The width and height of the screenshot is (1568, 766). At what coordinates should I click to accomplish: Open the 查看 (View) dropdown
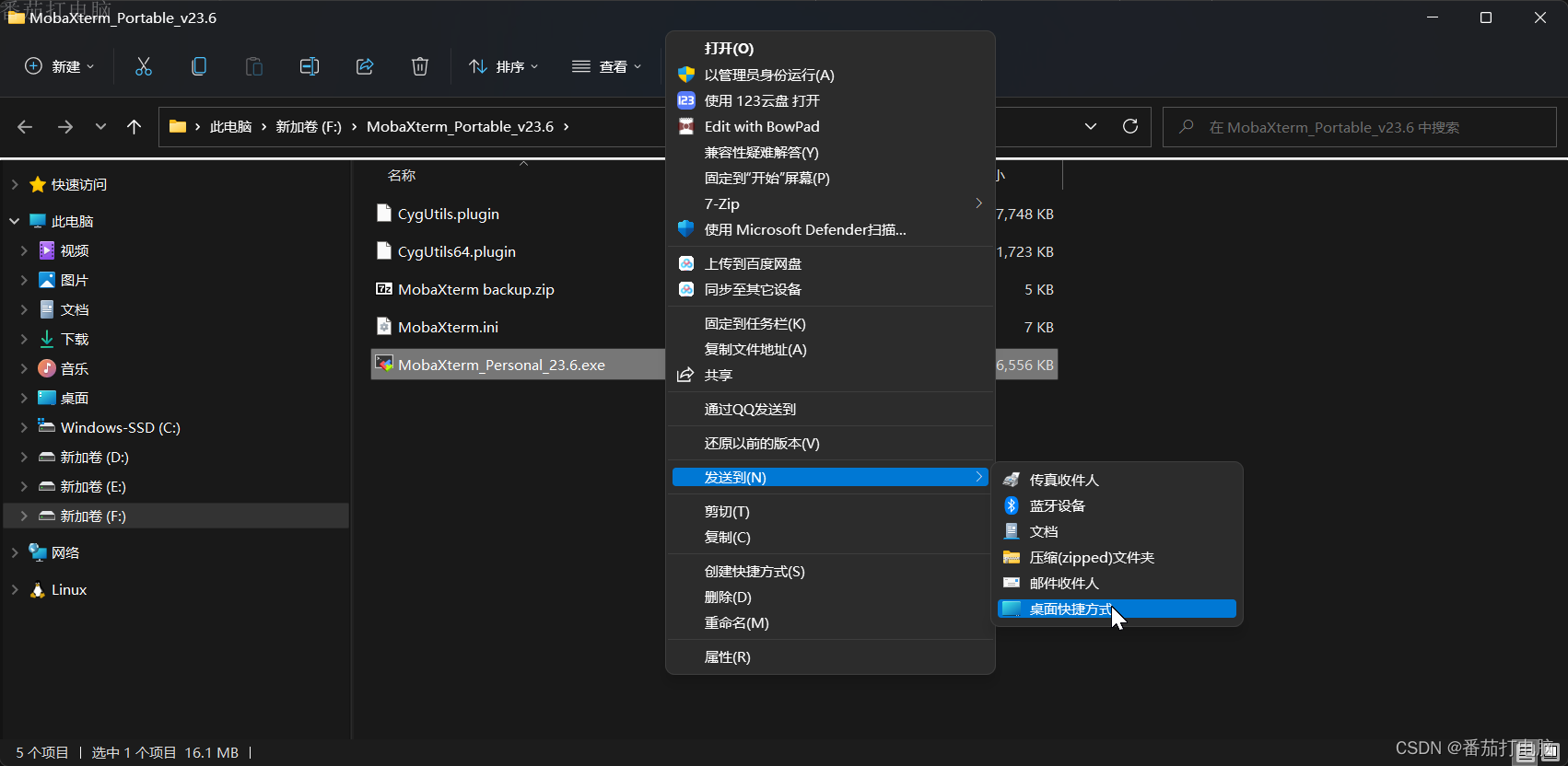606,66
